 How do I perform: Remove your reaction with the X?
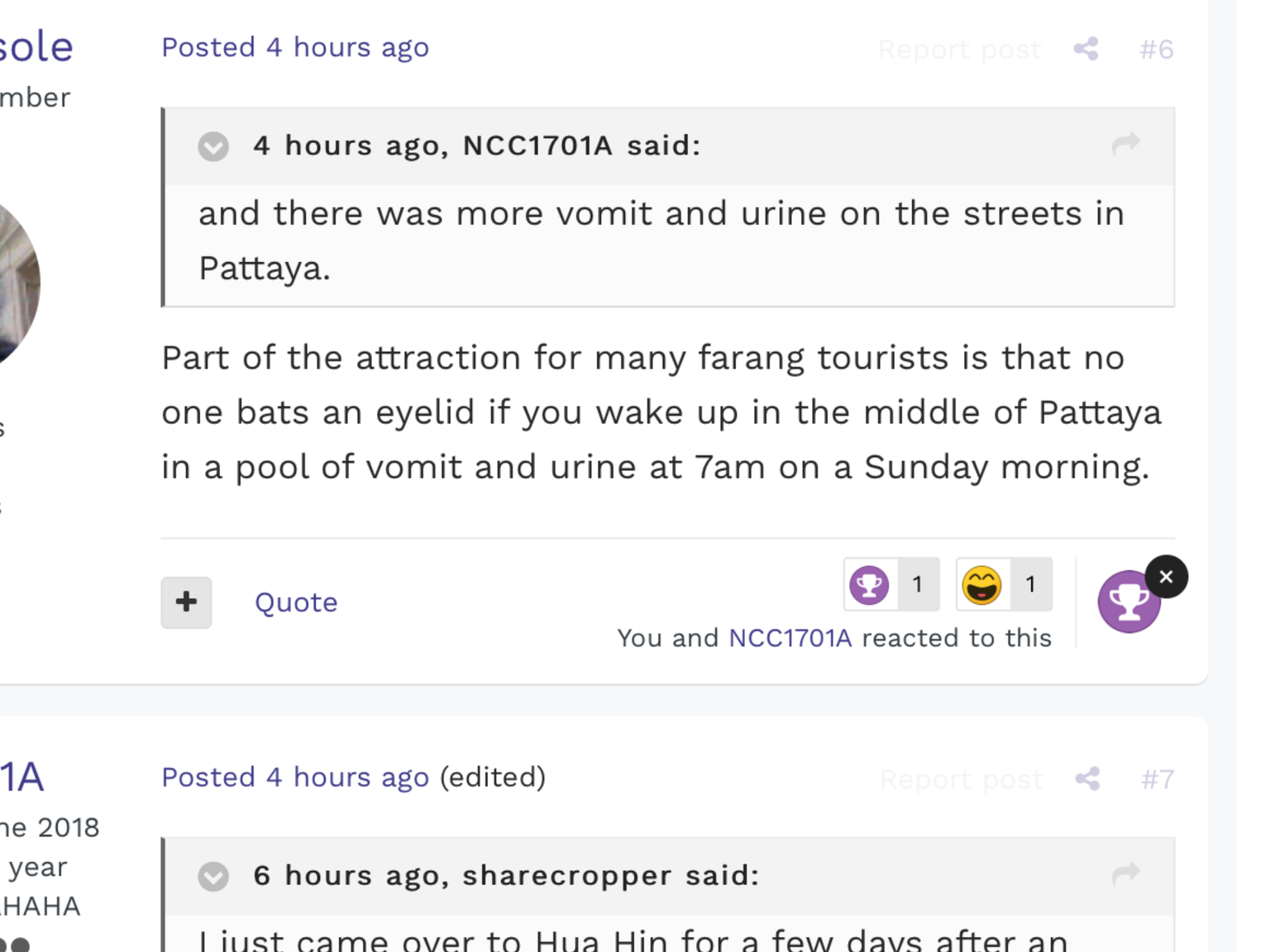tap(1166, 577)
